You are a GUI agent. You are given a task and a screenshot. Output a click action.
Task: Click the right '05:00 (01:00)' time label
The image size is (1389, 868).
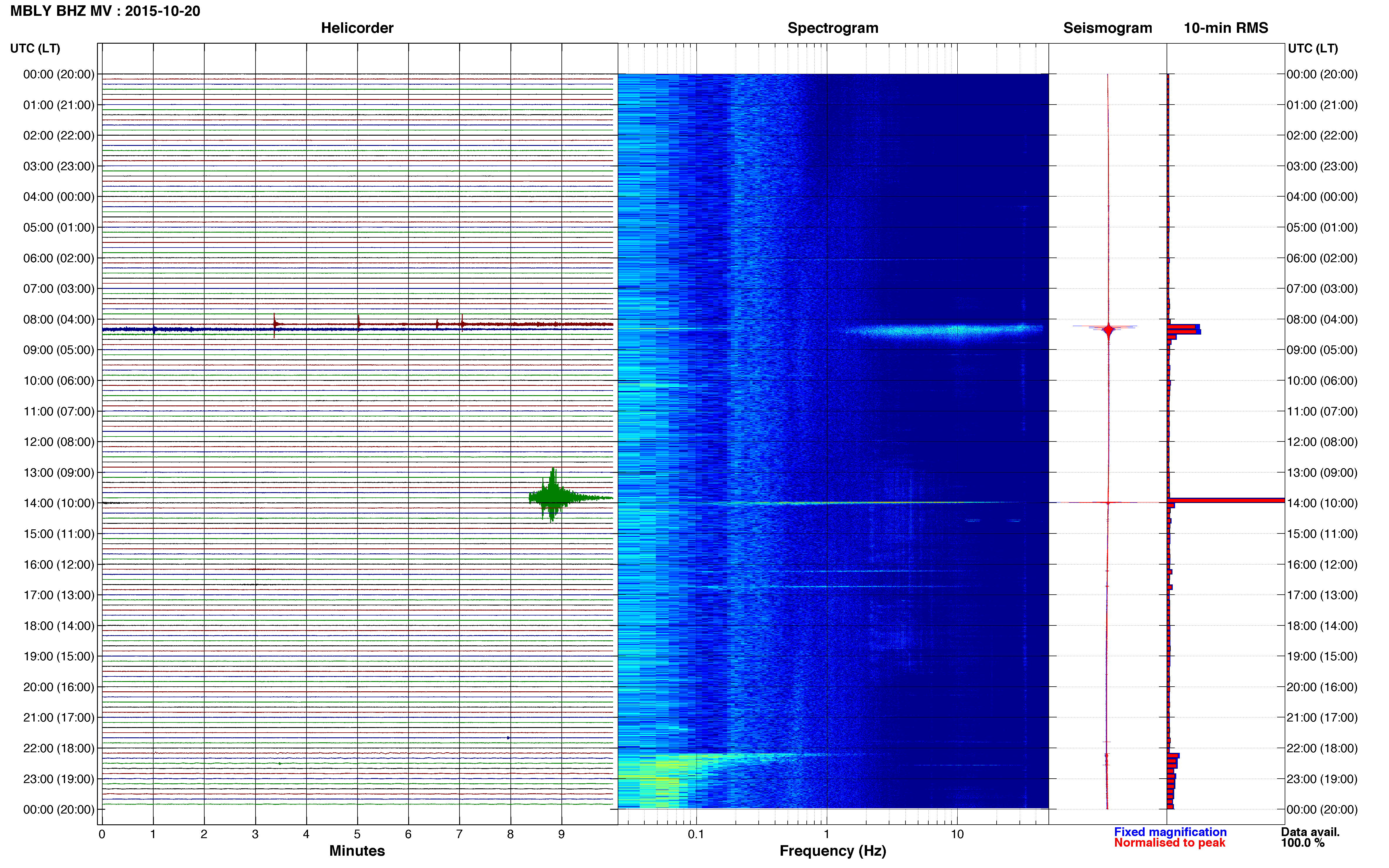[1322, 227]
